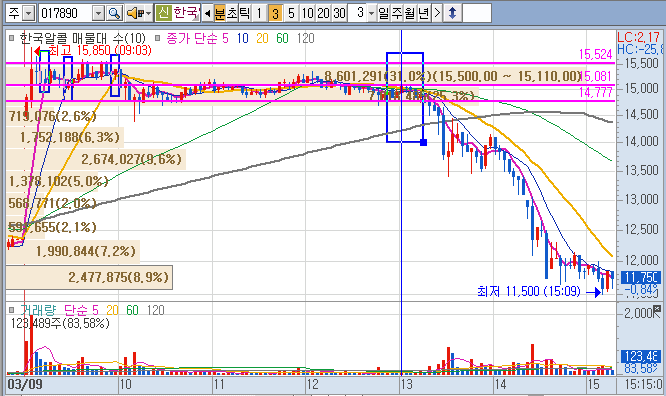Click the 03/09 date label on time axis
The height and width of the screenshot is (396, 666).
click(25, 385)
